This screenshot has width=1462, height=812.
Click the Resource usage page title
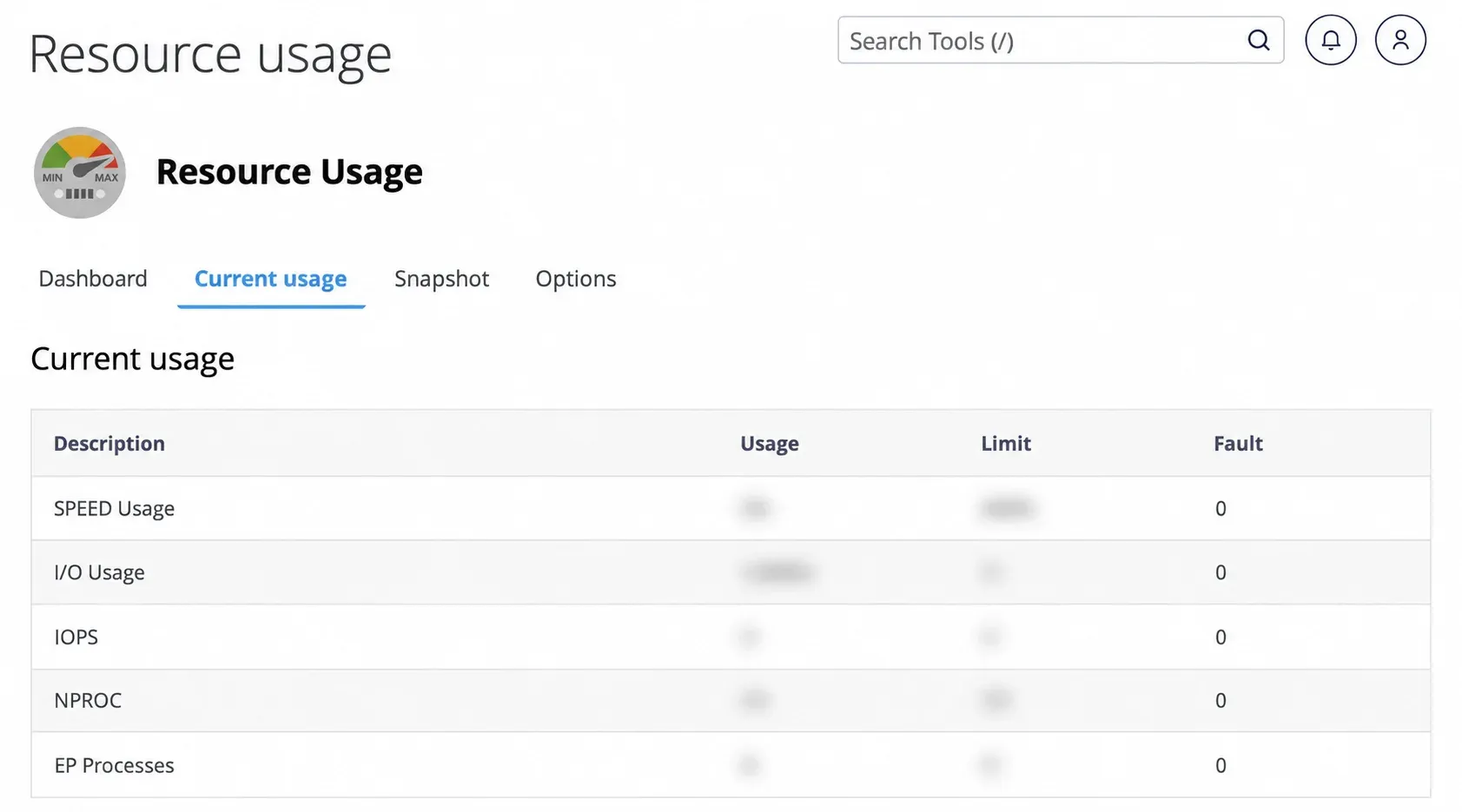point(210,55)
